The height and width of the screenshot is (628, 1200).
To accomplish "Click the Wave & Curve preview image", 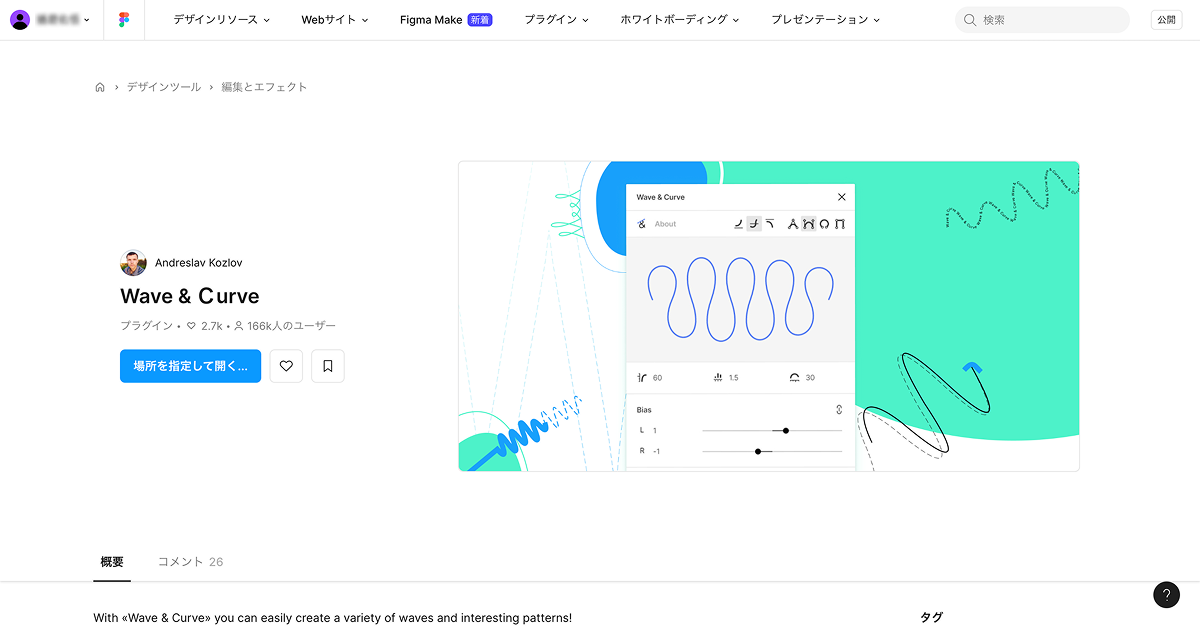I will click(x=768, y=316).
